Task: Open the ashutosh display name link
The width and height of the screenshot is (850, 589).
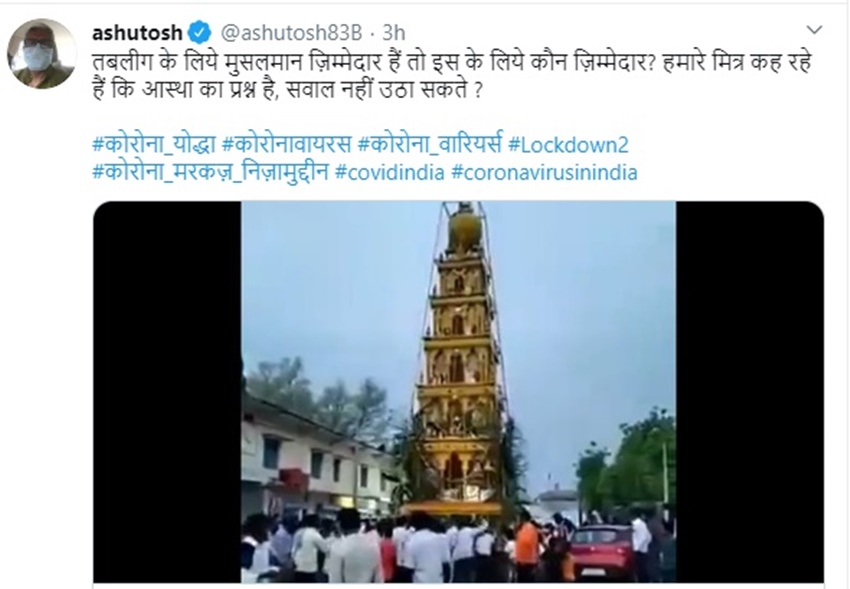Action: coord(138,33)
